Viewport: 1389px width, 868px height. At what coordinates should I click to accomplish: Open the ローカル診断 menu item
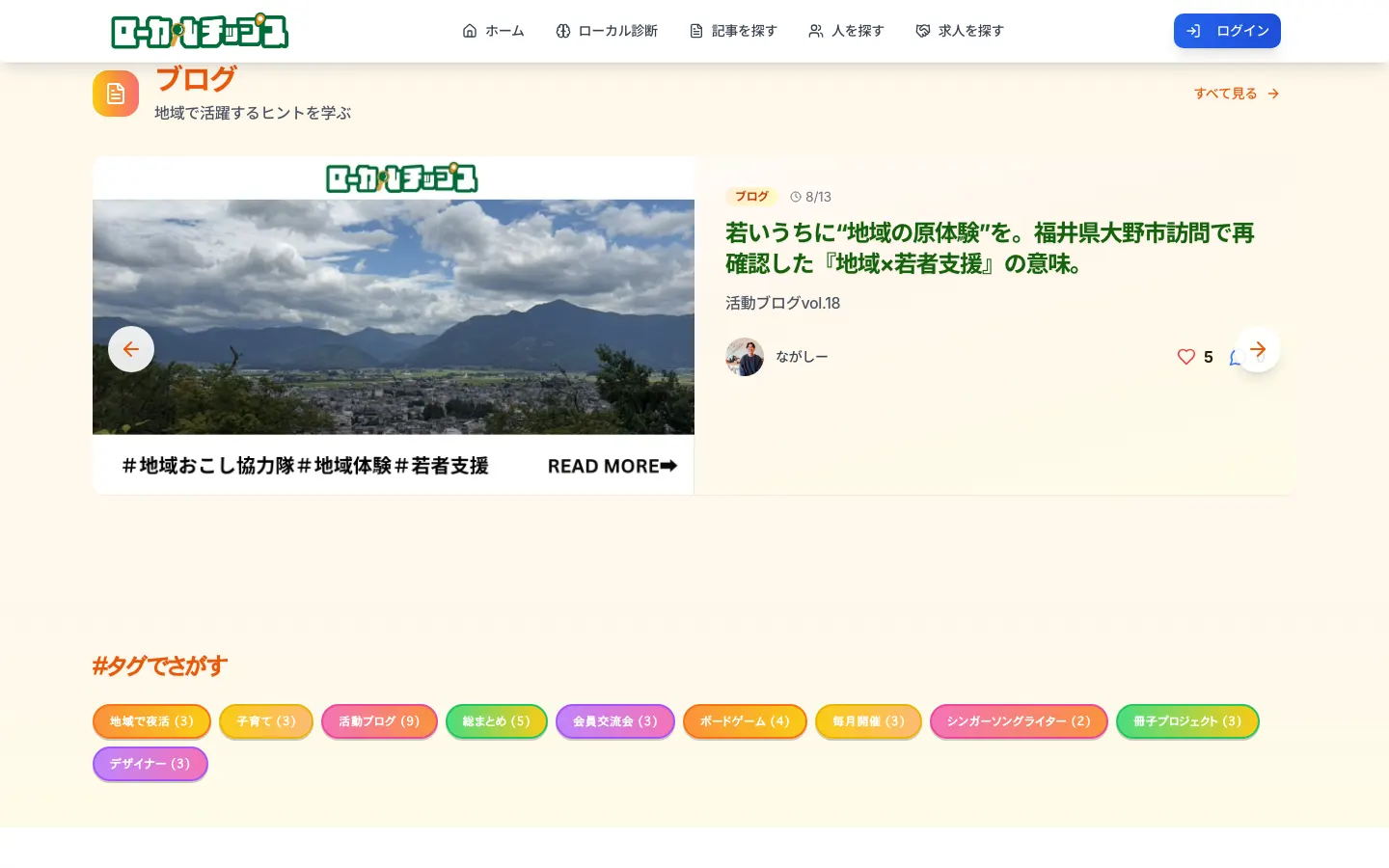coord(607,31)
